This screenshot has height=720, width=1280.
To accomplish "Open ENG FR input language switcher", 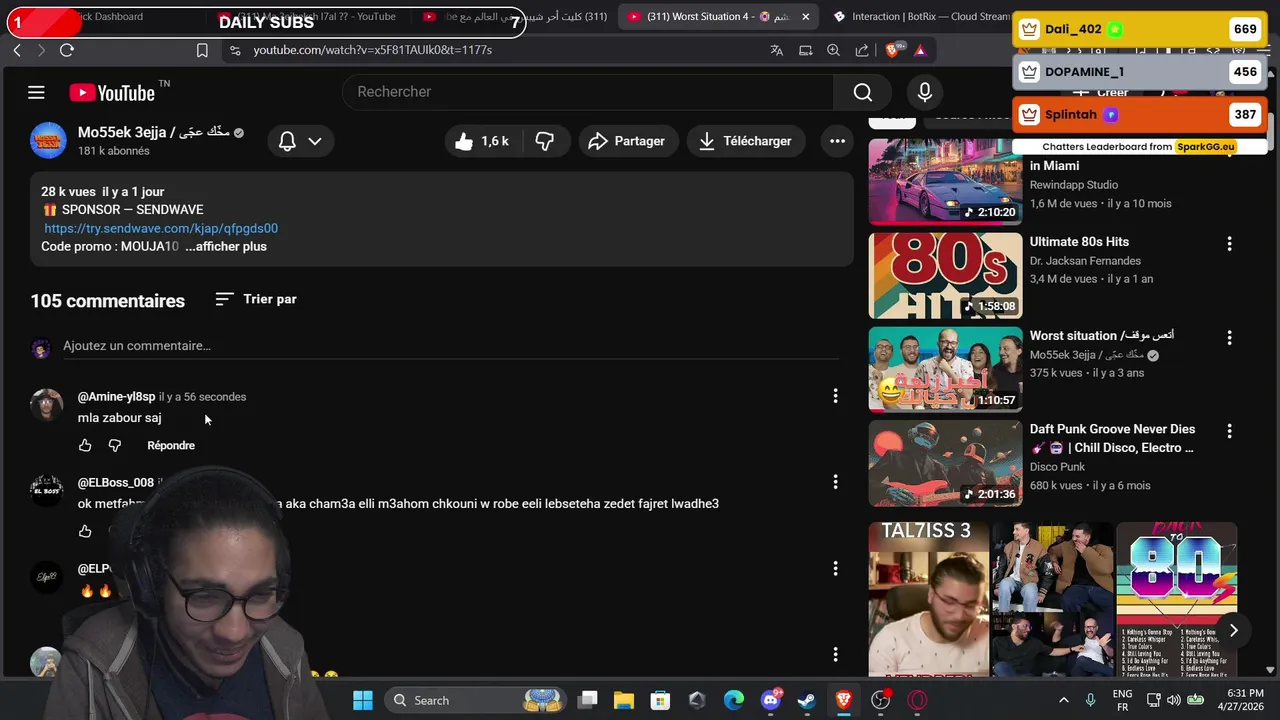I will (1122, 700).
